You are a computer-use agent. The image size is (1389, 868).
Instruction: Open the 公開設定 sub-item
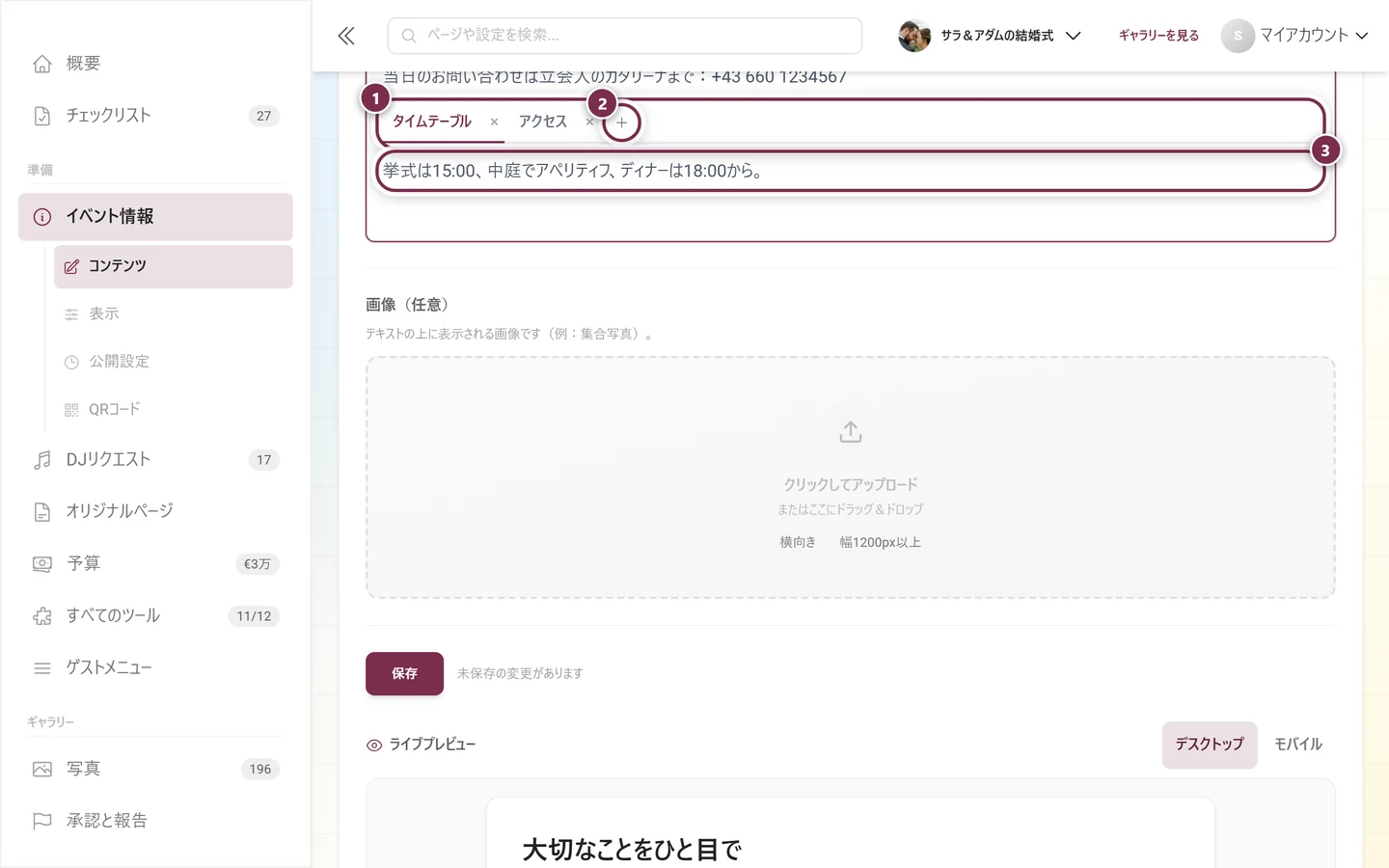[x=174, y=362]
